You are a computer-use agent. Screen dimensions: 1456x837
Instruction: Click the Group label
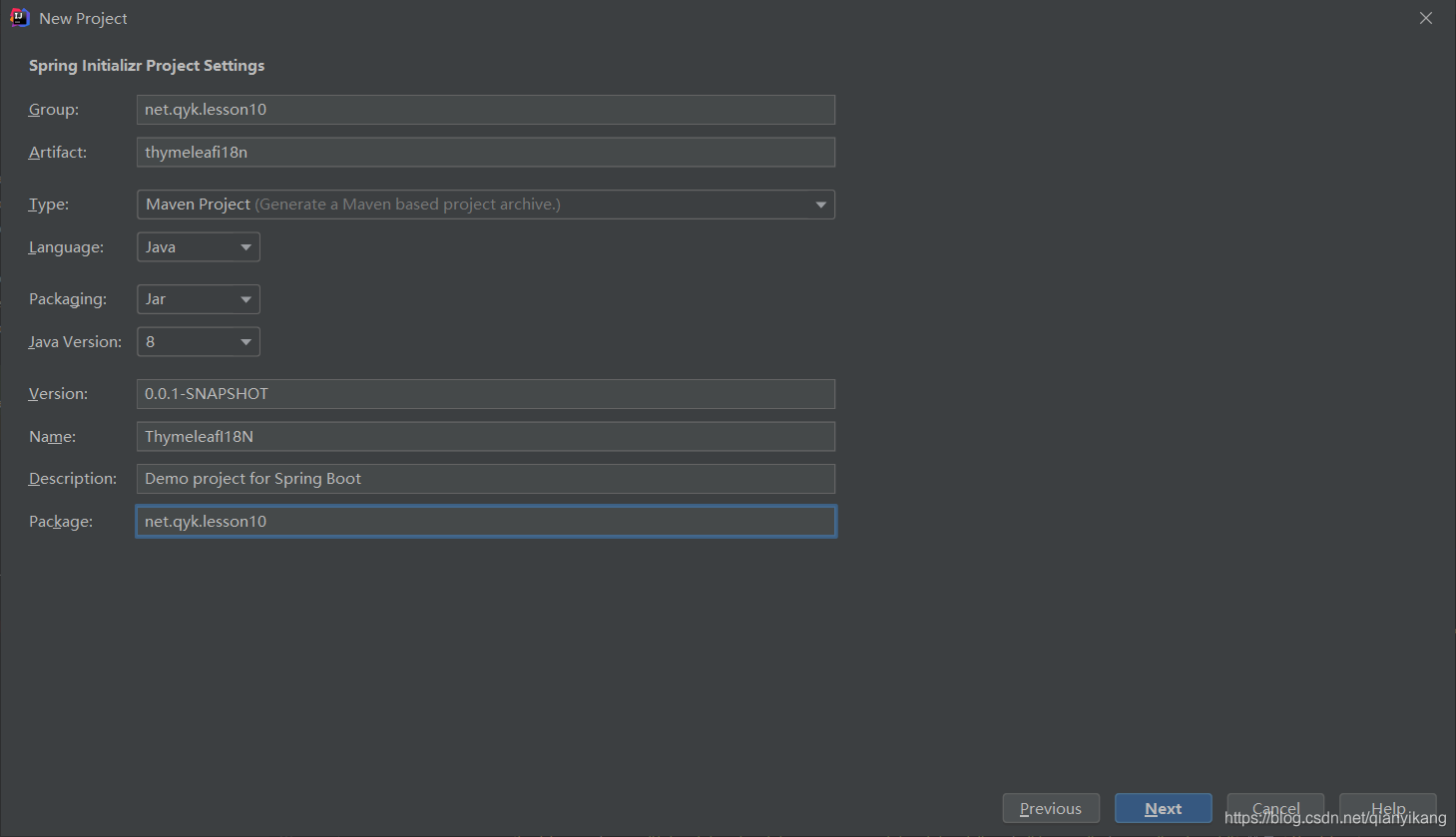pos(54,110)
